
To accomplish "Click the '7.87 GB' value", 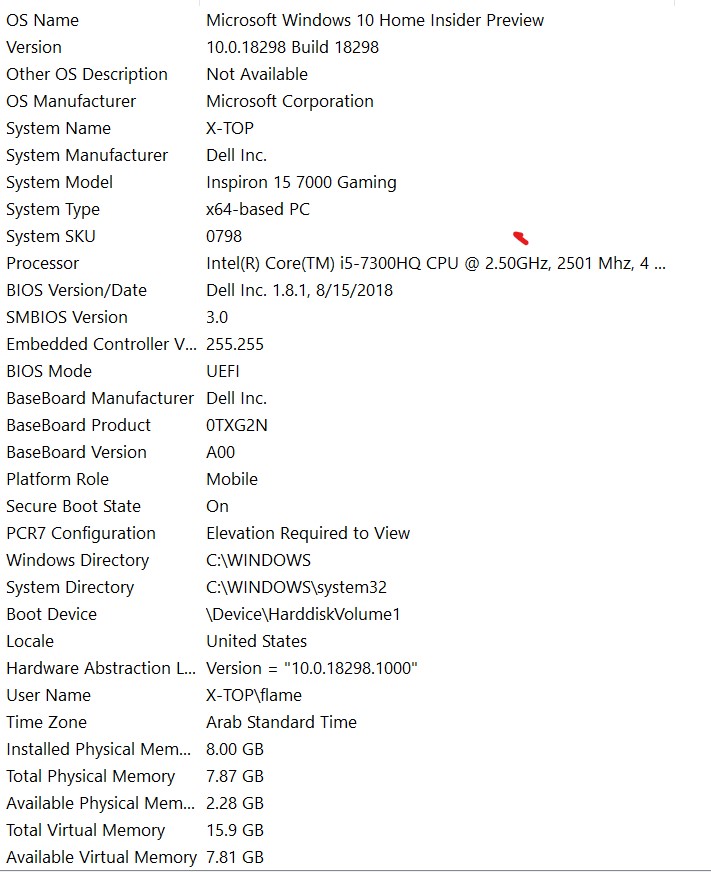I will [x=235, y=776].
